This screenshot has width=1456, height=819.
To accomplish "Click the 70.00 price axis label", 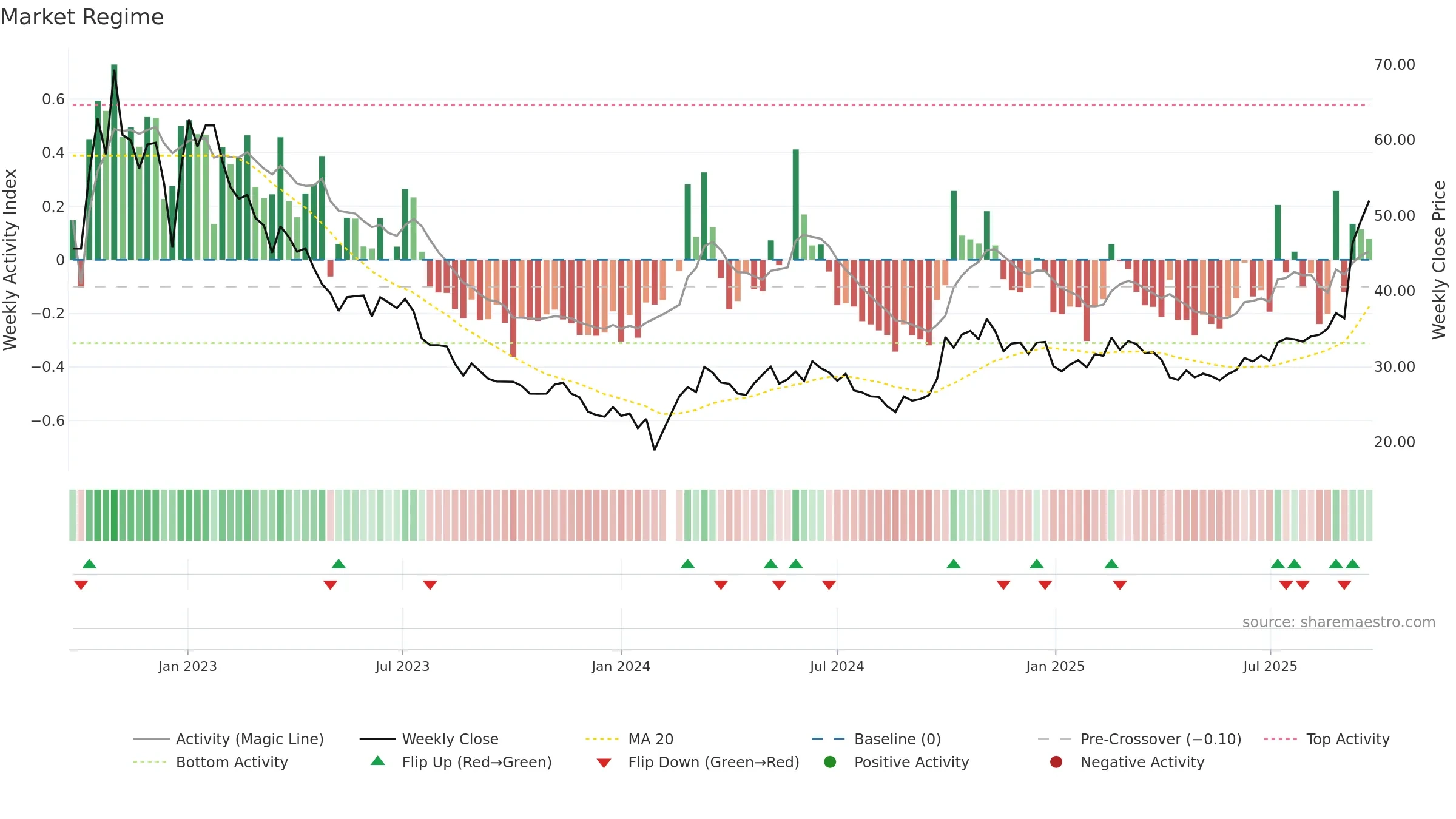I will coord(1394,64).
